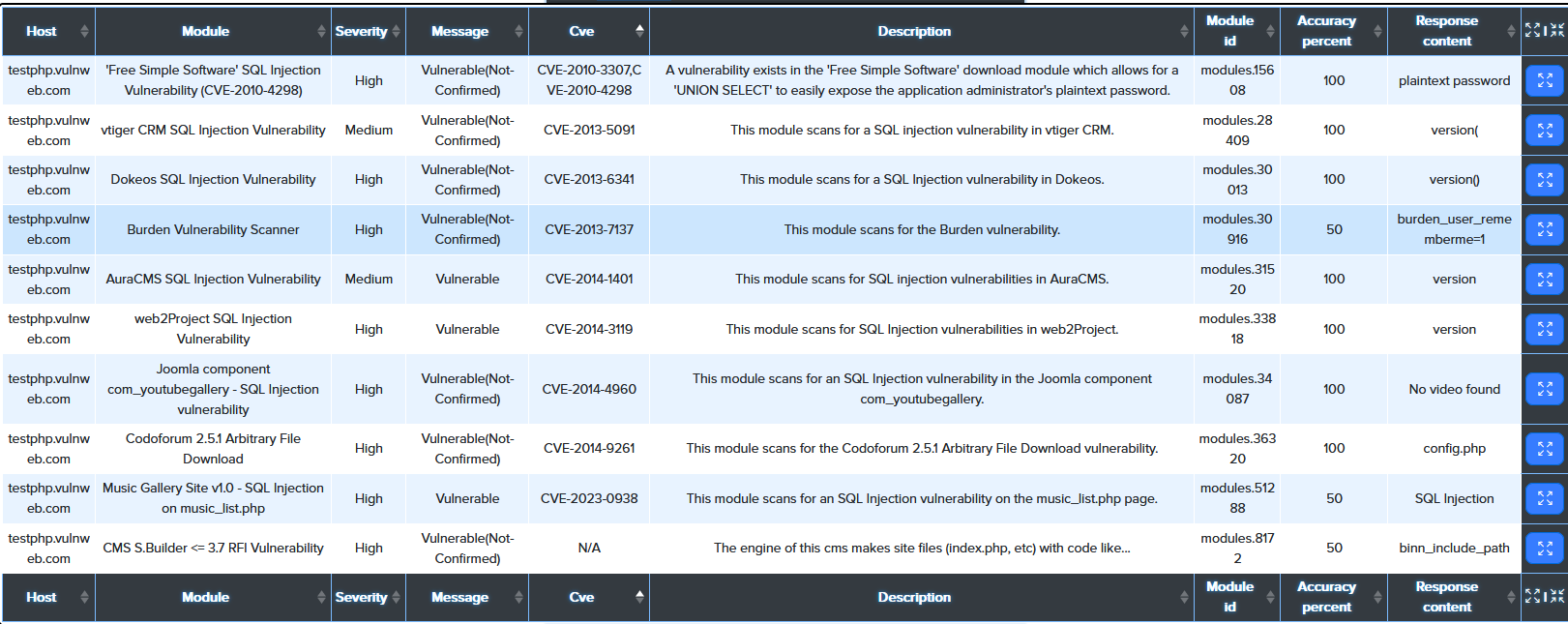Expand the Music Gallery Site v1.0 row
The height and width of the screenshot is (624, 1568).
(x=1544, y=499)
